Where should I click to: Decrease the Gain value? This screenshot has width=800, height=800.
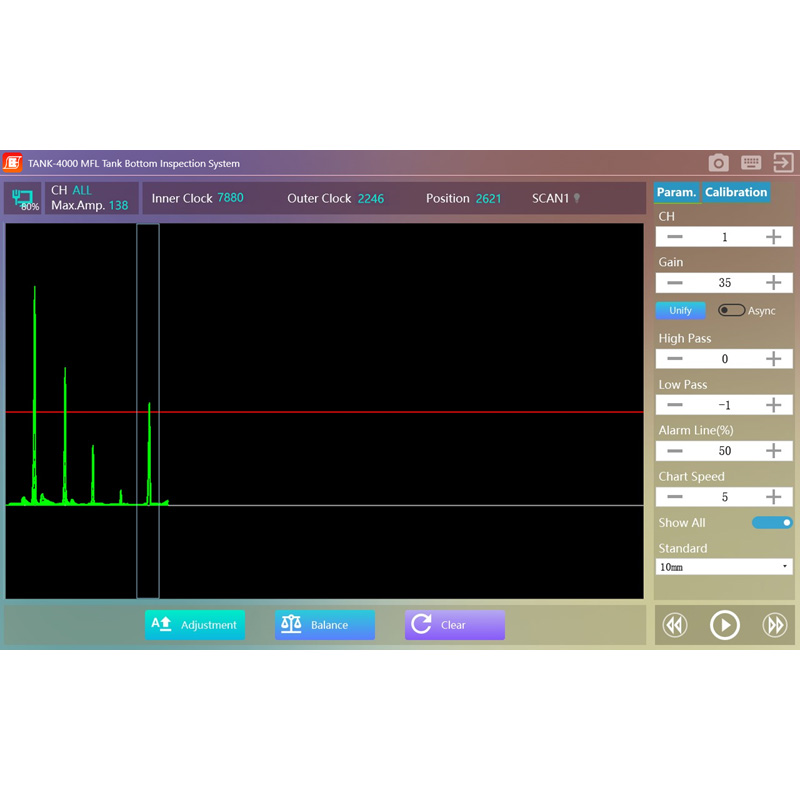click(674, 283)
